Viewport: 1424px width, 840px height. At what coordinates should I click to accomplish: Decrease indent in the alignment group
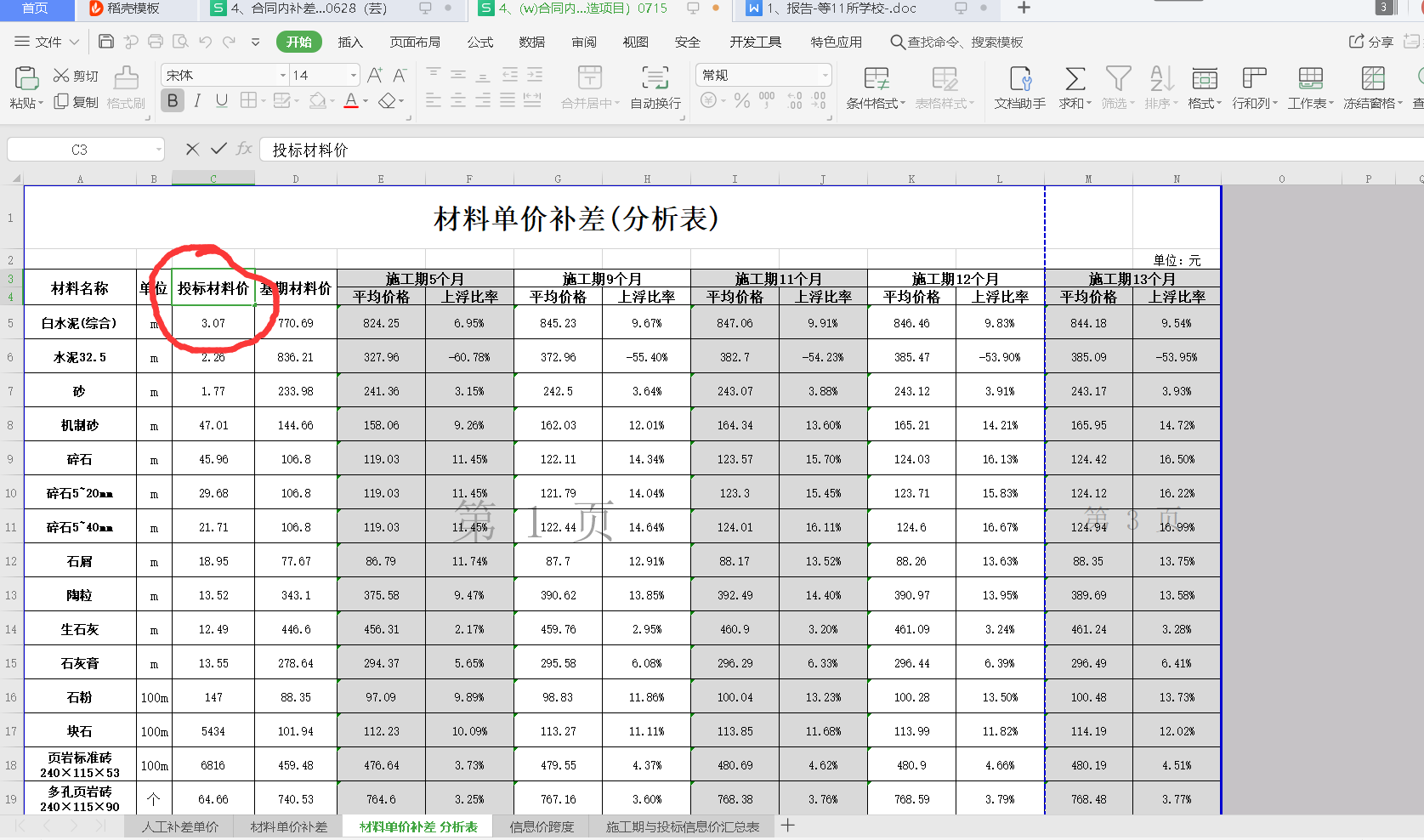509,75
